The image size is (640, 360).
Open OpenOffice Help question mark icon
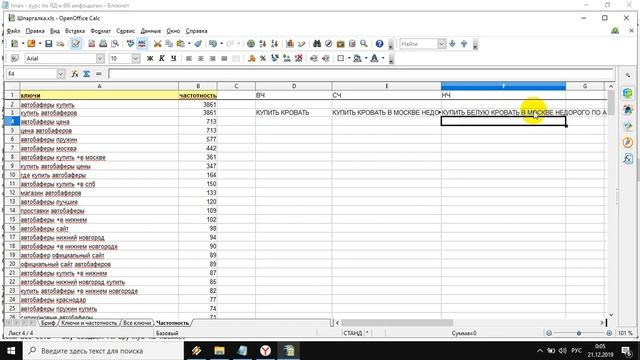pyautogui.click(x=380, y=44)
